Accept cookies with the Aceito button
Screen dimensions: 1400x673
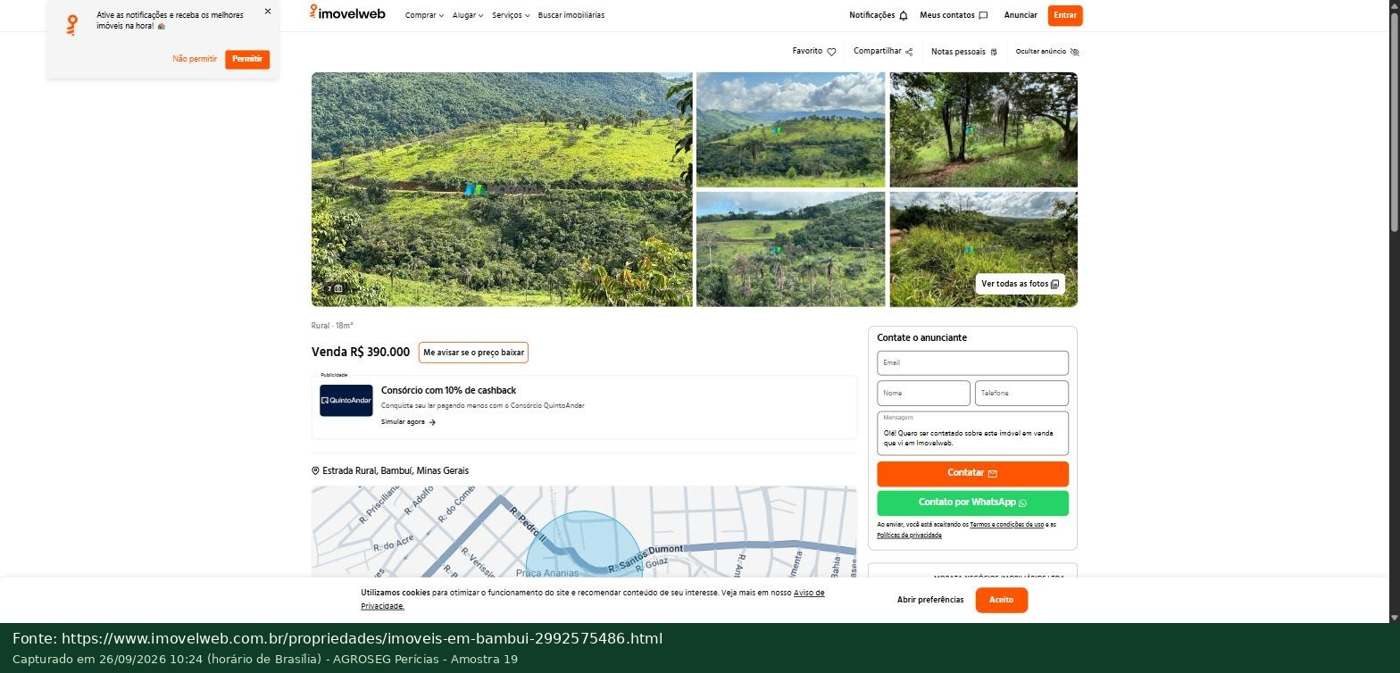[x=1001, y=600]
